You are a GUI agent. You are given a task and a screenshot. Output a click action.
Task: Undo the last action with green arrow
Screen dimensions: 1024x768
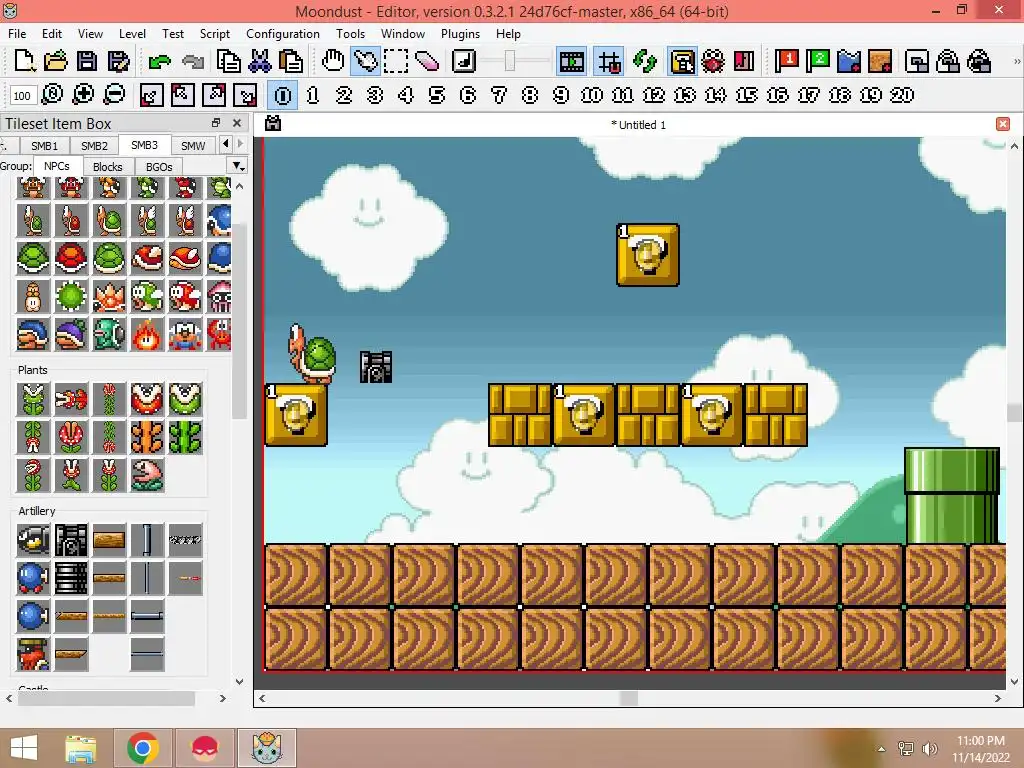pyautogui.click(x=159, y=61)
